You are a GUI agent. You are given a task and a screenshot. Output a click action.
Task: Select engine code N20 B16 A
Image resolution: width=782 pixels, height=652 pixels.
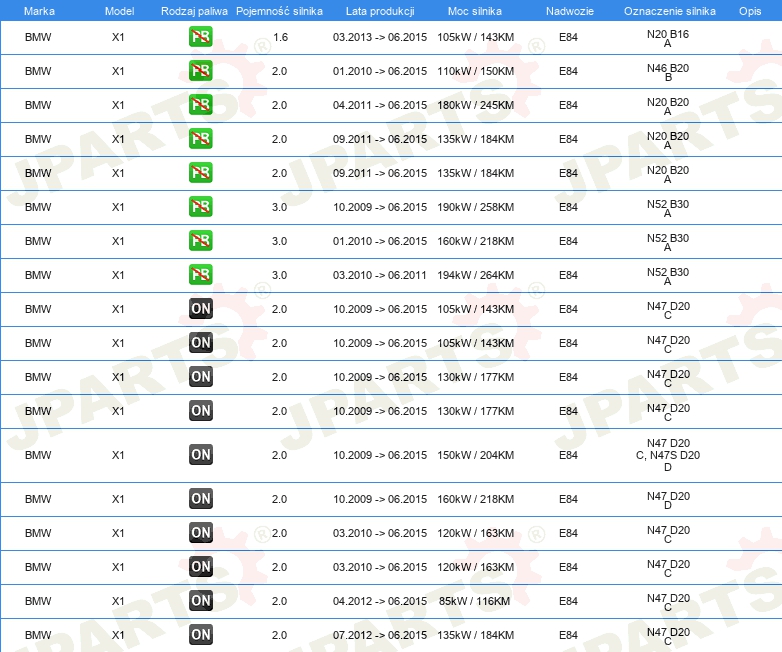tap(668, 38)
